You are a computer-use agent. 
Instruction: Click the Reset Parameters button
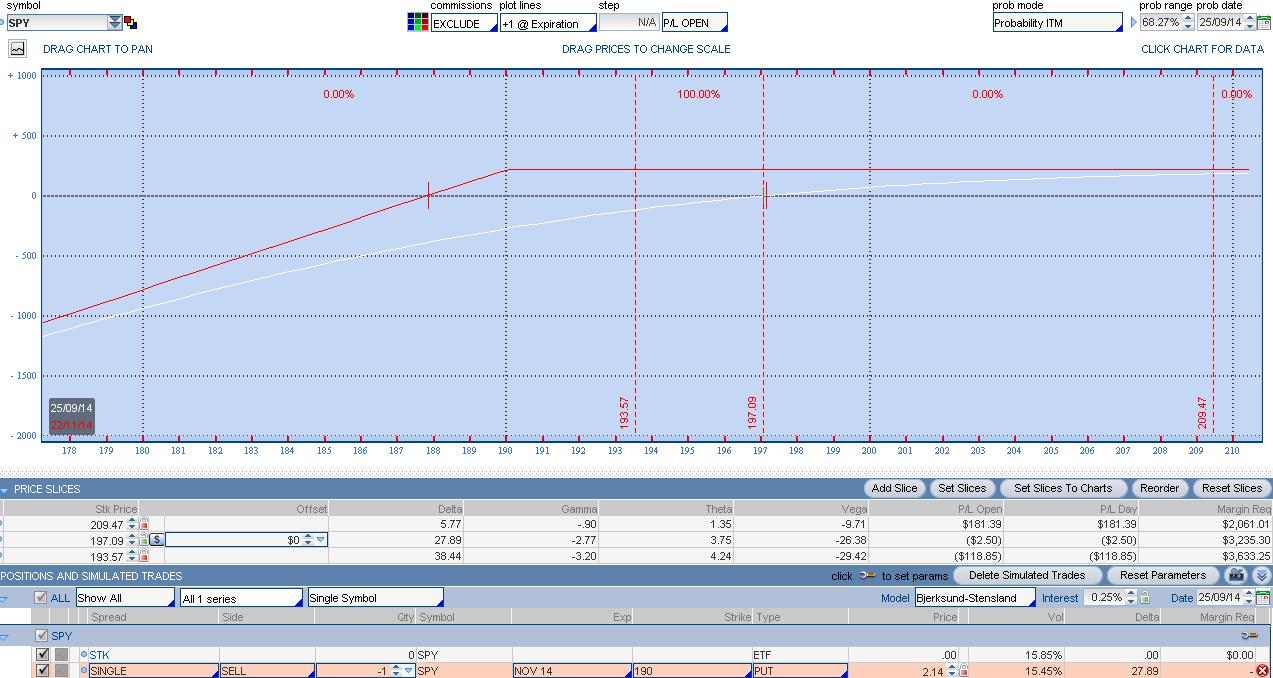coord(1163,575)
